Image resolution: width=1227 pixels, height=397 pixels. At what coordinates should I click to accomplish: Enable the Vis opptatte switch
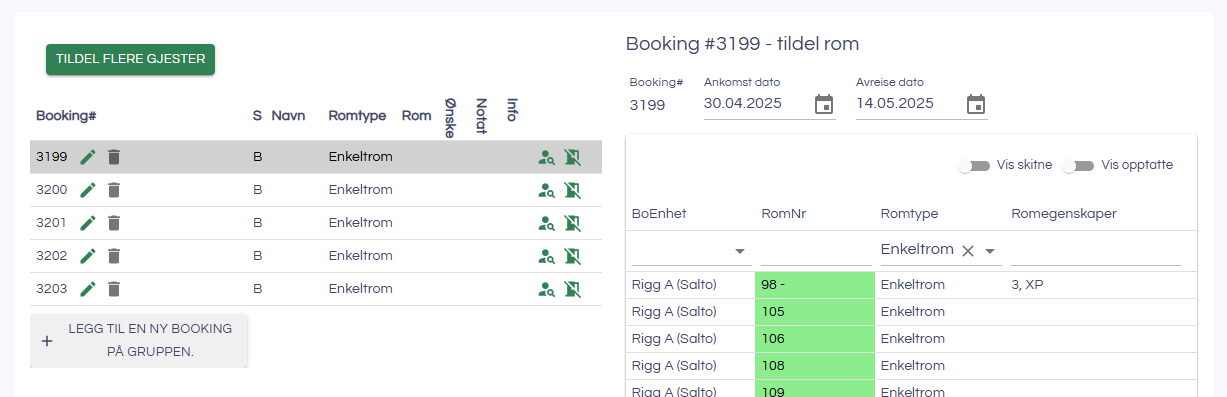1077,165
